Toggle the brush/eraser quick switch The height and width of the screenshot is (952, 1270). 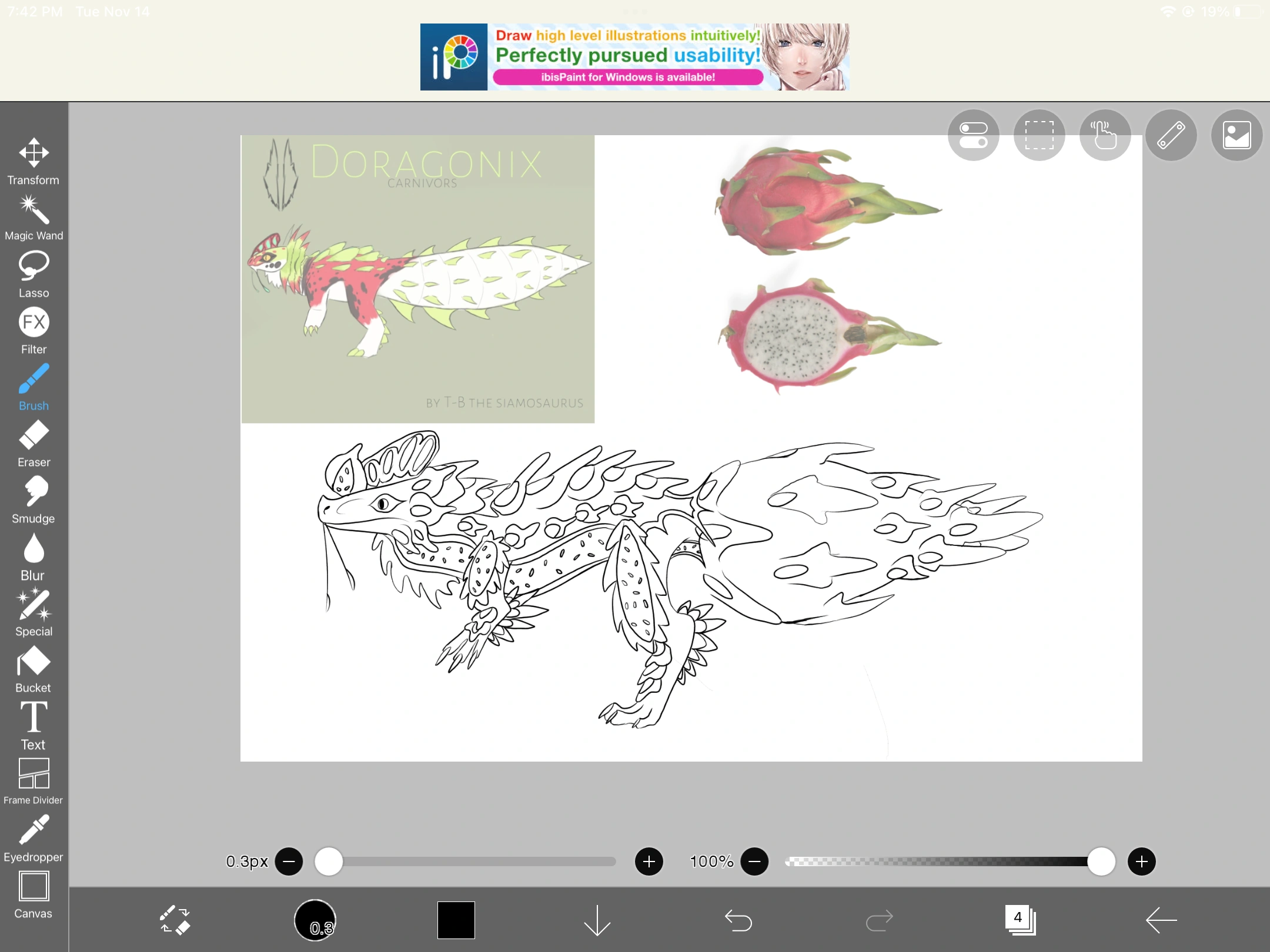175,921
